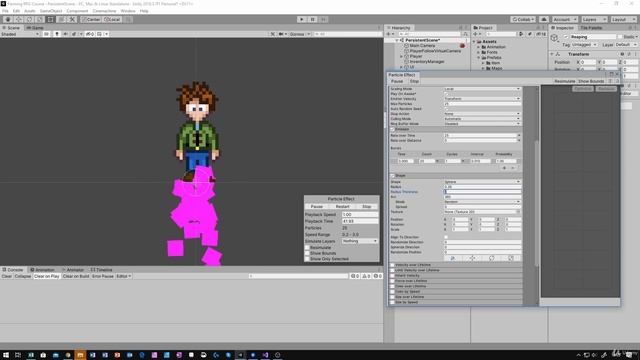Click the cloud services icon

click(x=544, y=19)
